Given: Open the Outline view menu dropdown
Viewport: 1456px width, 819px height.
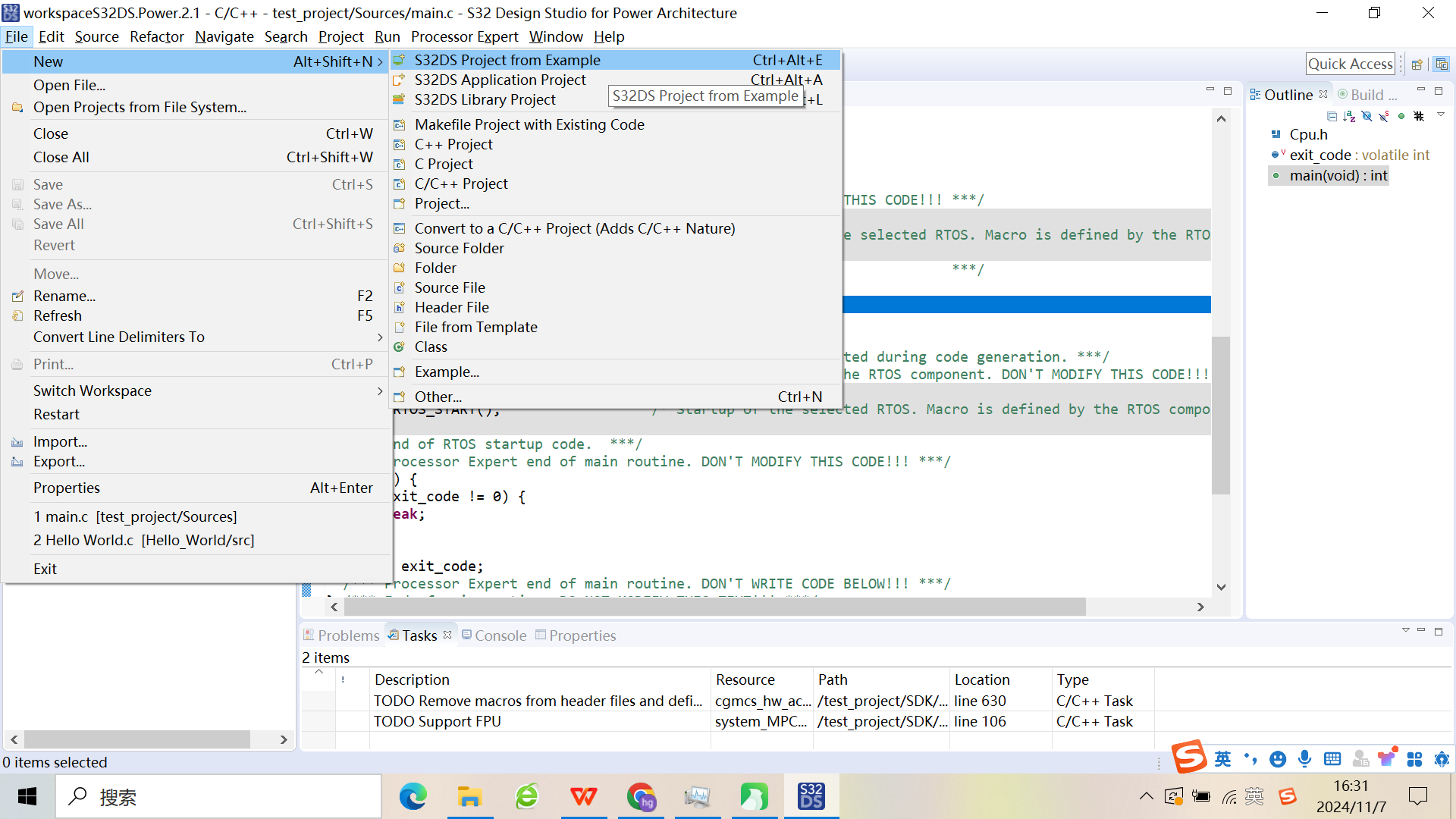Looking at the screenshot, I should (x=1441, y=115).
